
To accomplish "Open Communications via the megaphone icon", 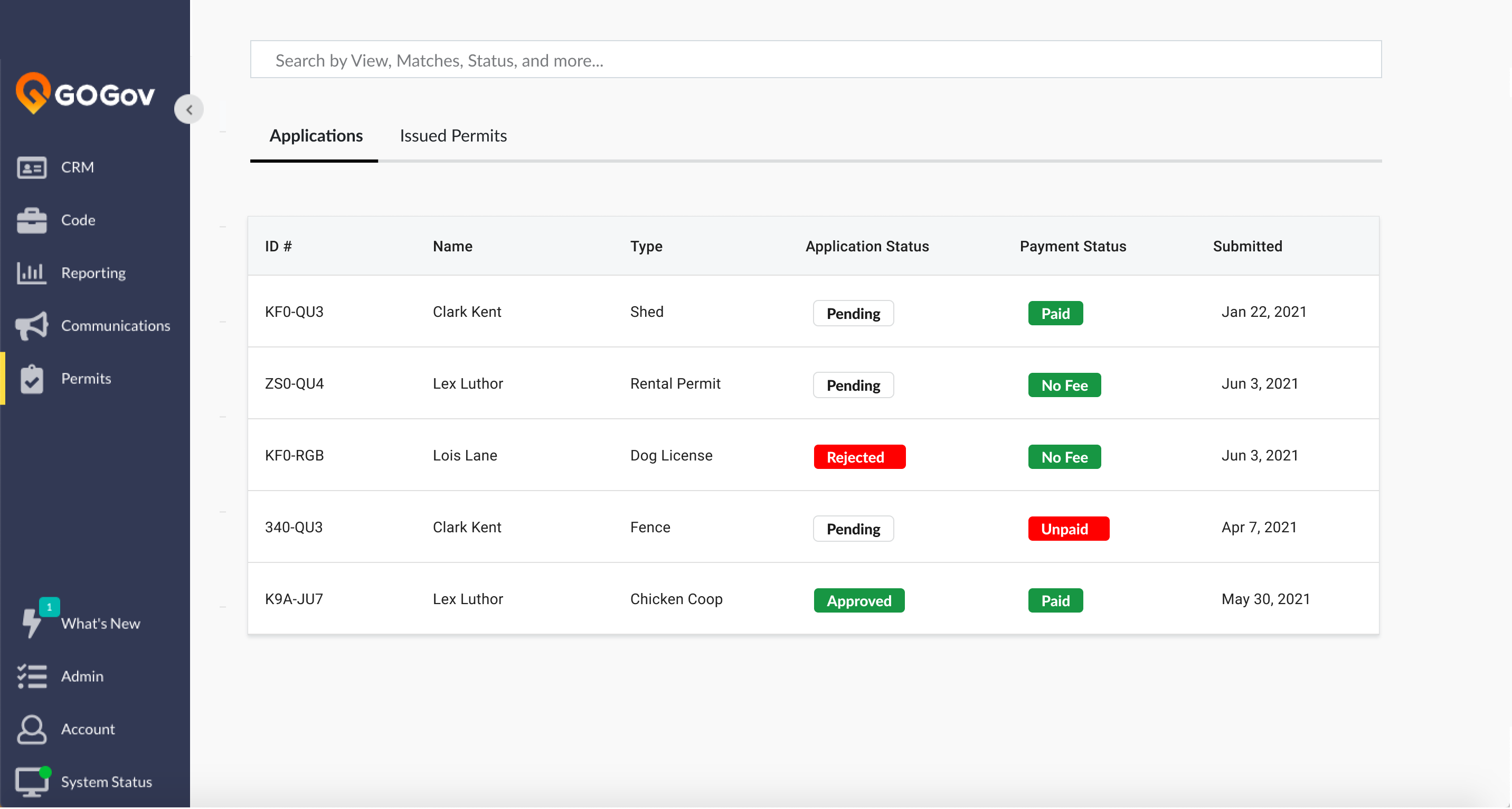I will (x=31, y=326).
